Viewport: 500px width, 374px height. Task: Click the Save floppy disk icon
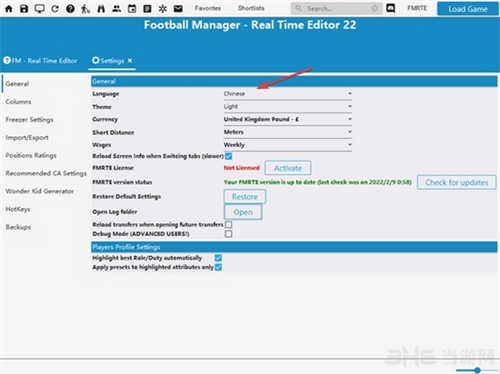click(24, 9)
